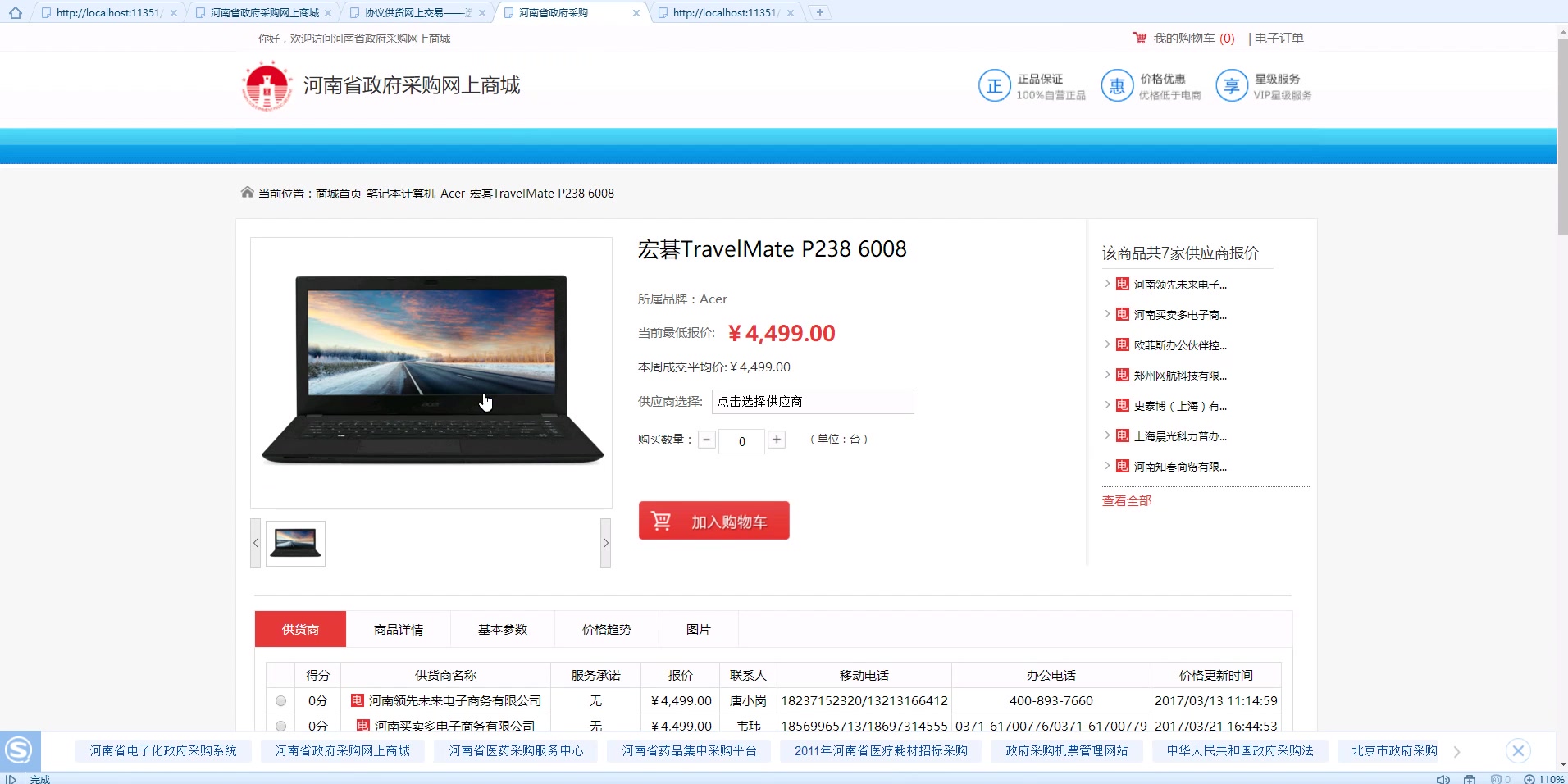The height and width of the screenshot is (784, 1568).
Task: Click the 110% zoom indicator
Action: tap(1544, 779)
